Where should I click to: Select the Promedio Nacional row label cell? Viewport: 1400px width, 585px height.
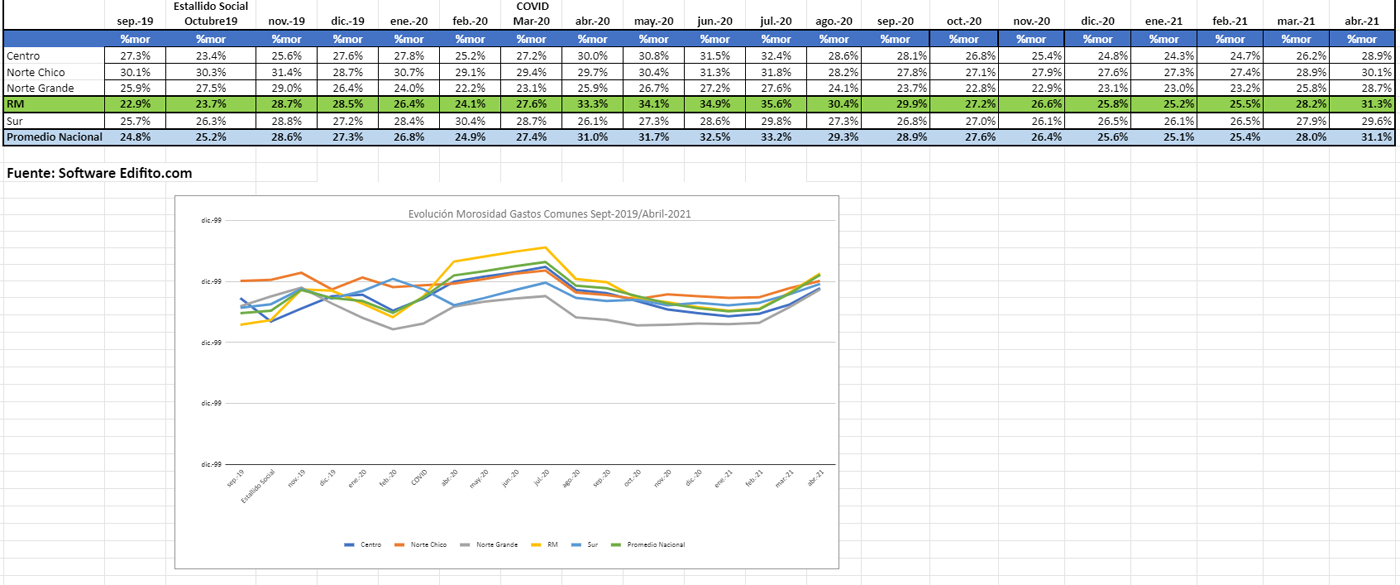53,137
